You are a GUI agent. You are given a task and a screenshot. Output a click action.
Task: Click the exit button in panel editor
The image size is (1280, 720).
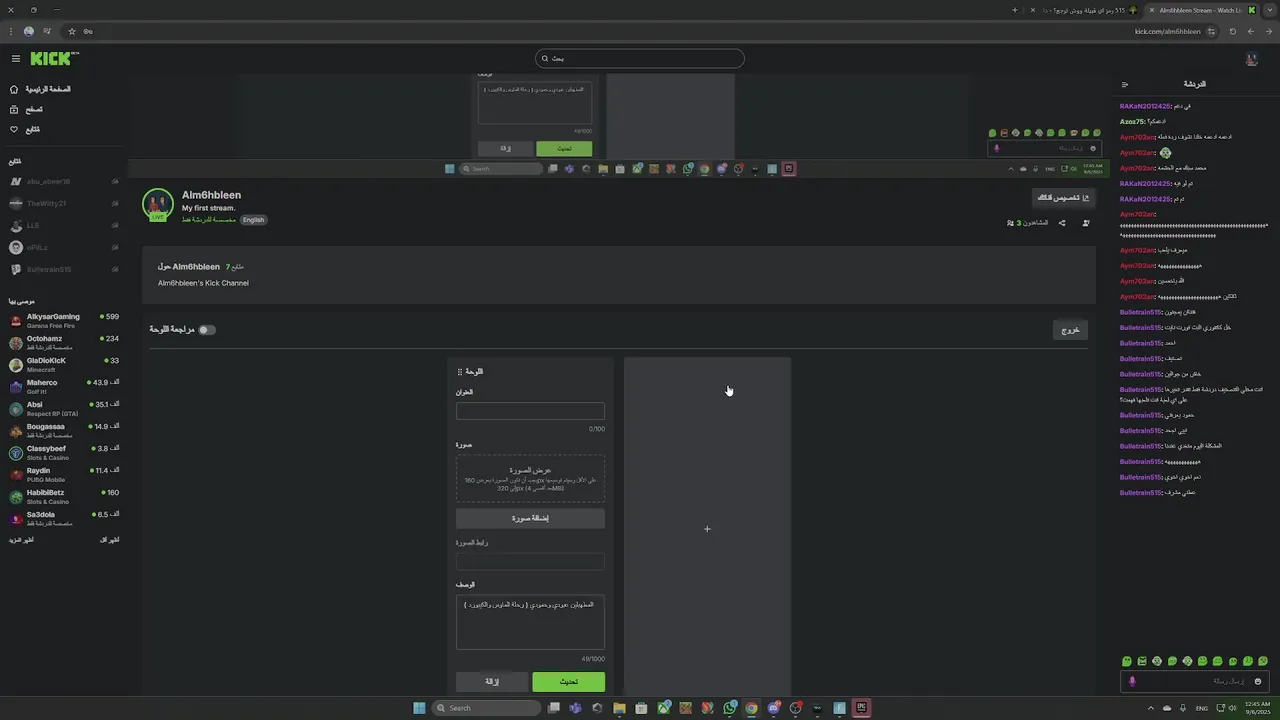[x=1070, y=330]
